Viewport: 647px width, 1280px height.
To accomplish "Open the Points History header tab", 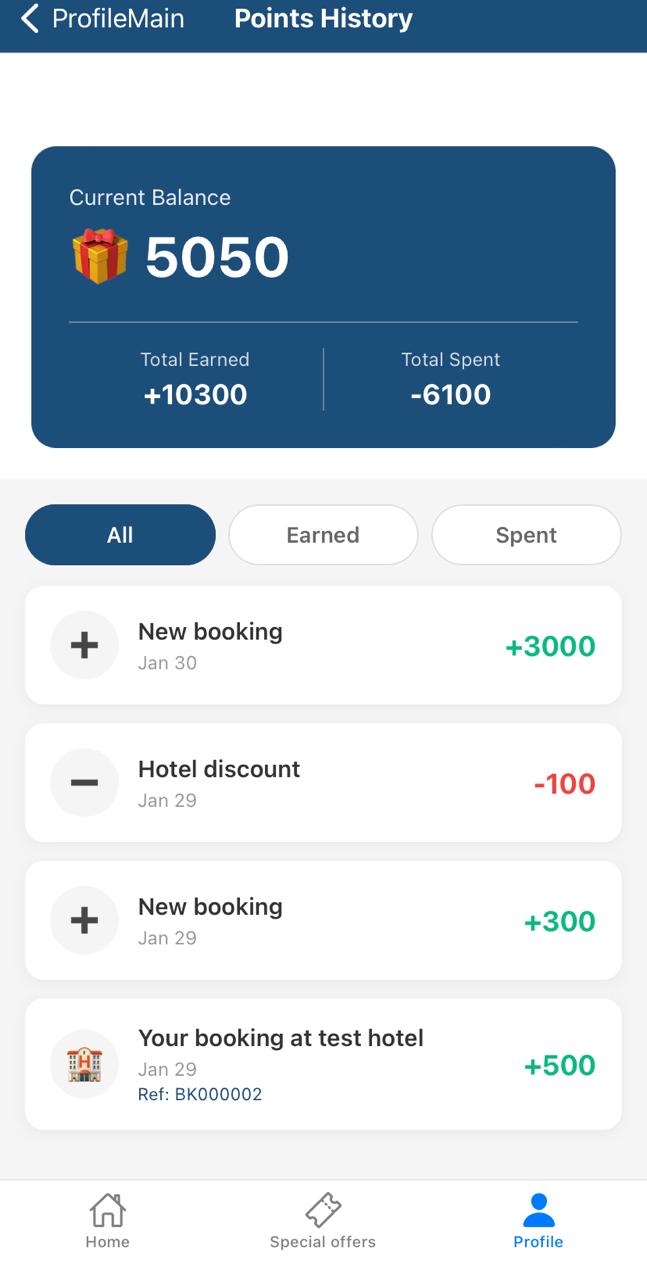I will tap(323, 18).
